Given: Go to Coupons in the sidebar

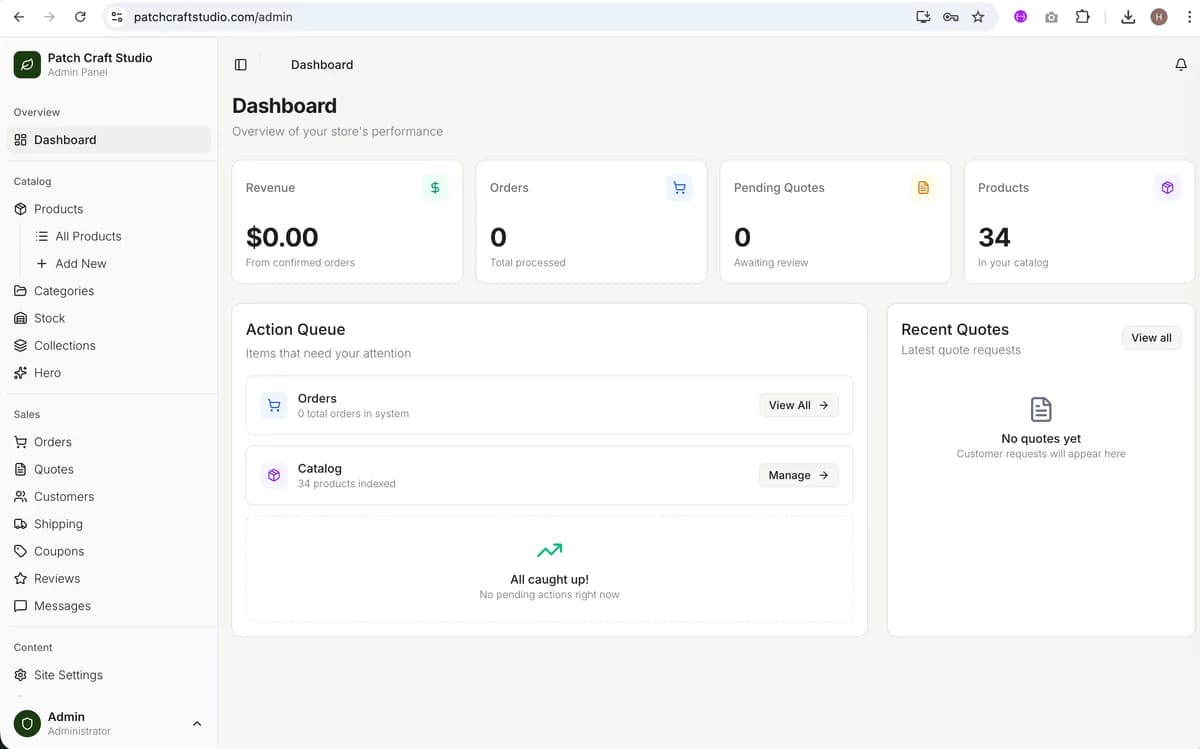Looking at the screenshot, I should [x=59, y=551].
